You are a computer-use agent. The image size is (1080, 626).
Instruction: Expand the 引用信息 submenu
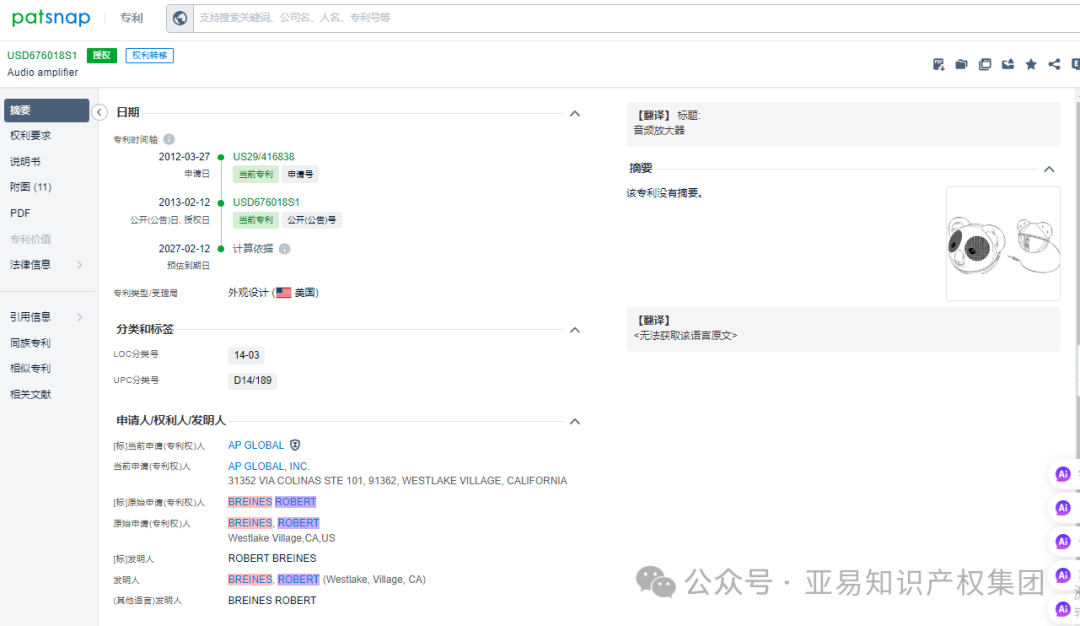[40, 316]
